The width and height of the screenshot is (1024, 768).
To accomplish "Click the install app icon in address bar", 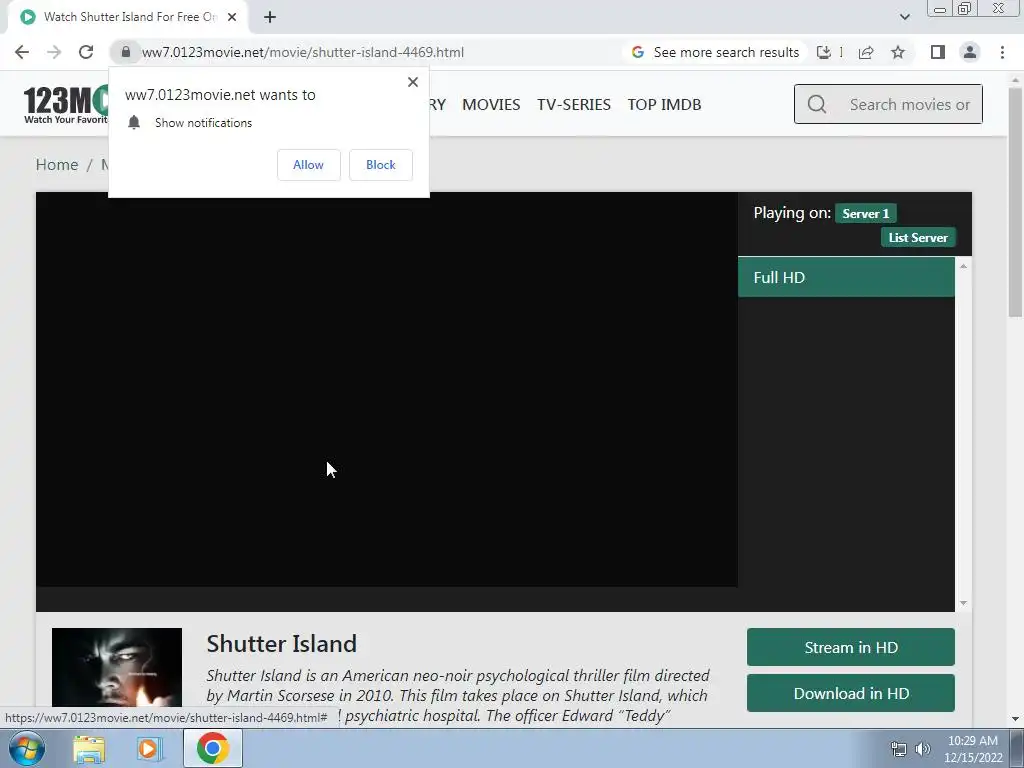I will tap(824, 52).
